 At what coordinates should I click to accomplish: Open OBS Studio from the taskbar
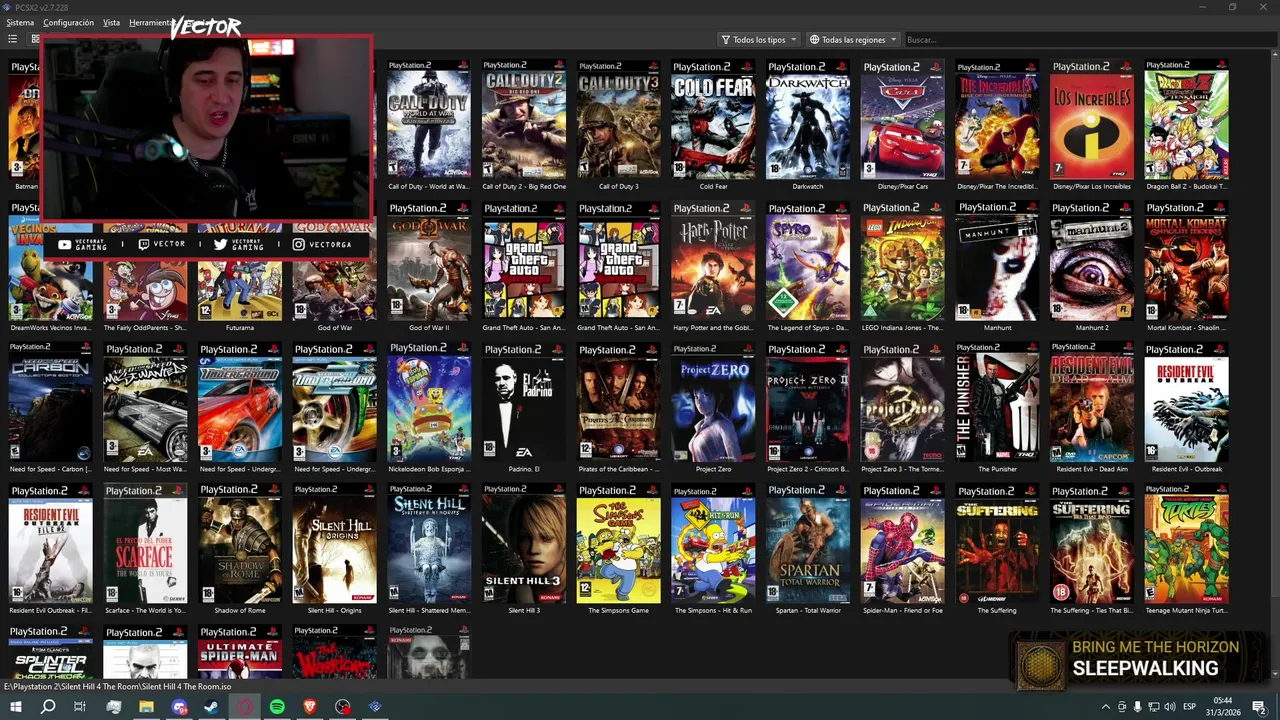point(343,707)
